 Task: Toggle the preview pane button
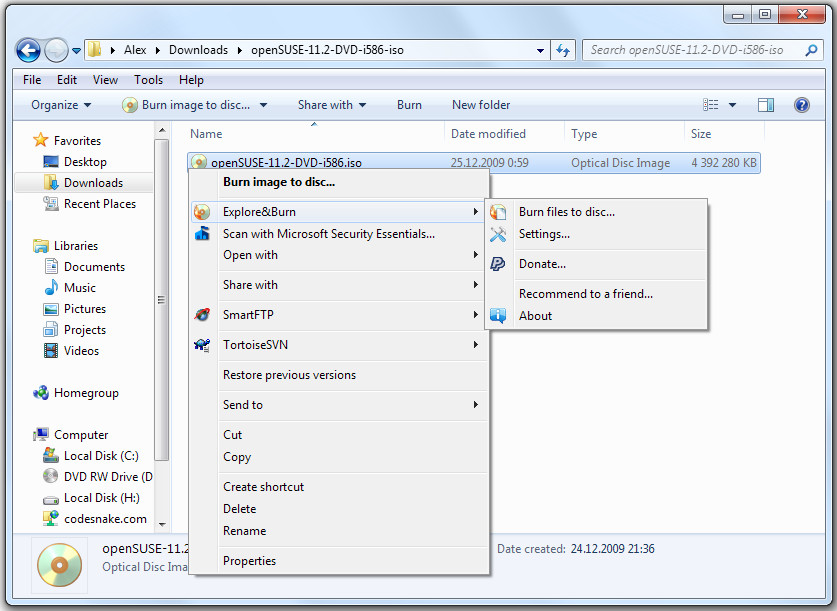pyautogui.click(x=766, y=105)
